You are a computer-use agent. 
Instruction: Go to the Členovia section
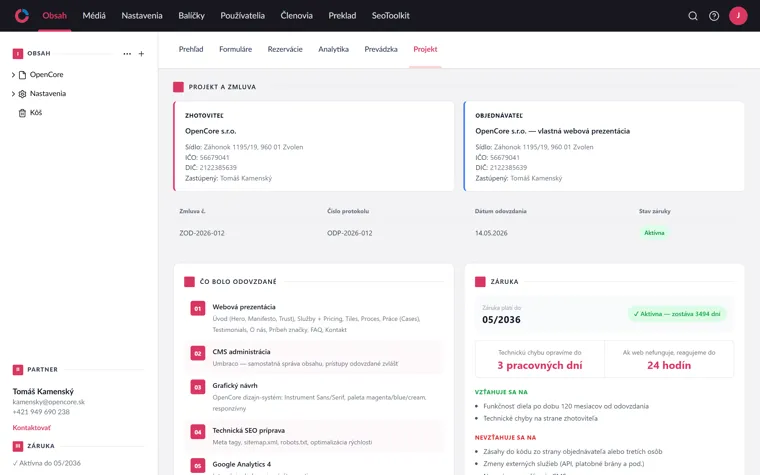click(x=296, y=16)
